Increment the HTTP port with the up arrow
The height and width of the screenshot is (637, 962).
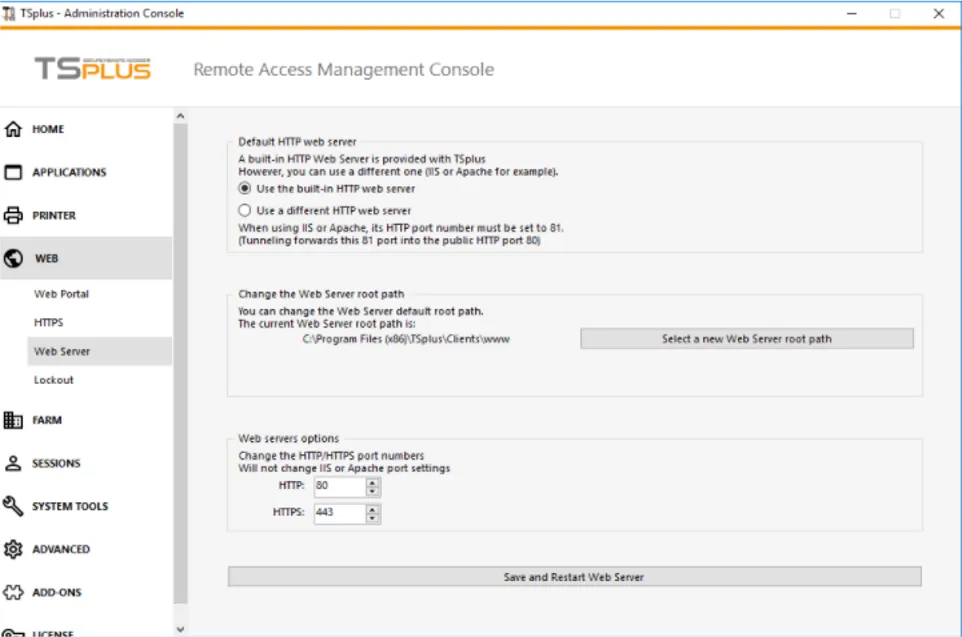[x=371, y=482]
